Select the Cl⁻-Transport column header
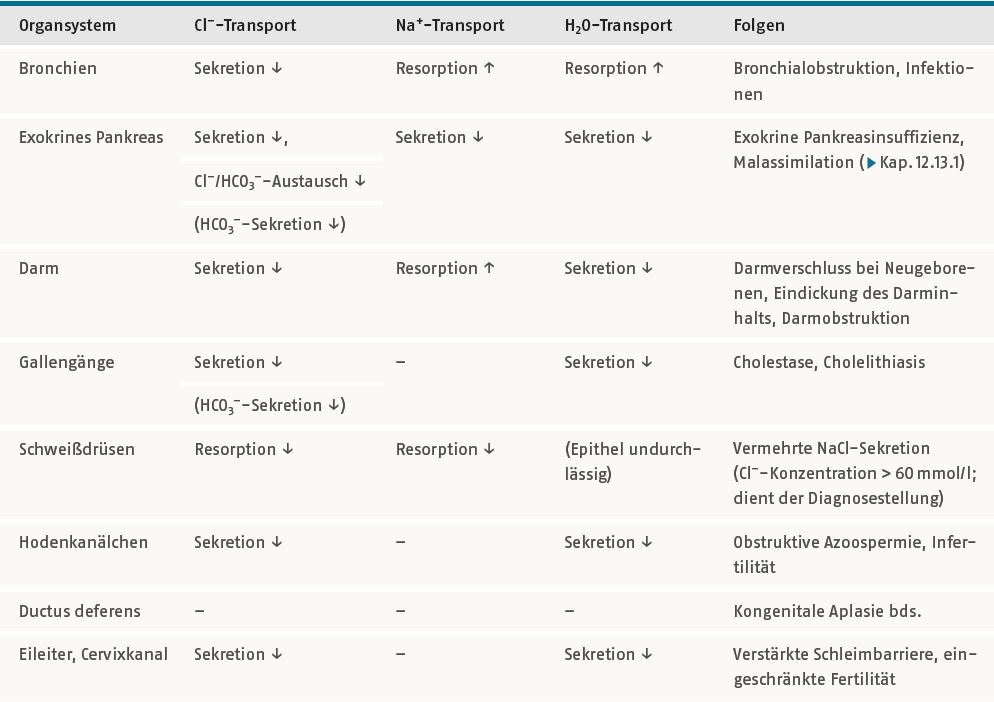Viewport: 994px width, 702px height. click(x=245, y=25)
